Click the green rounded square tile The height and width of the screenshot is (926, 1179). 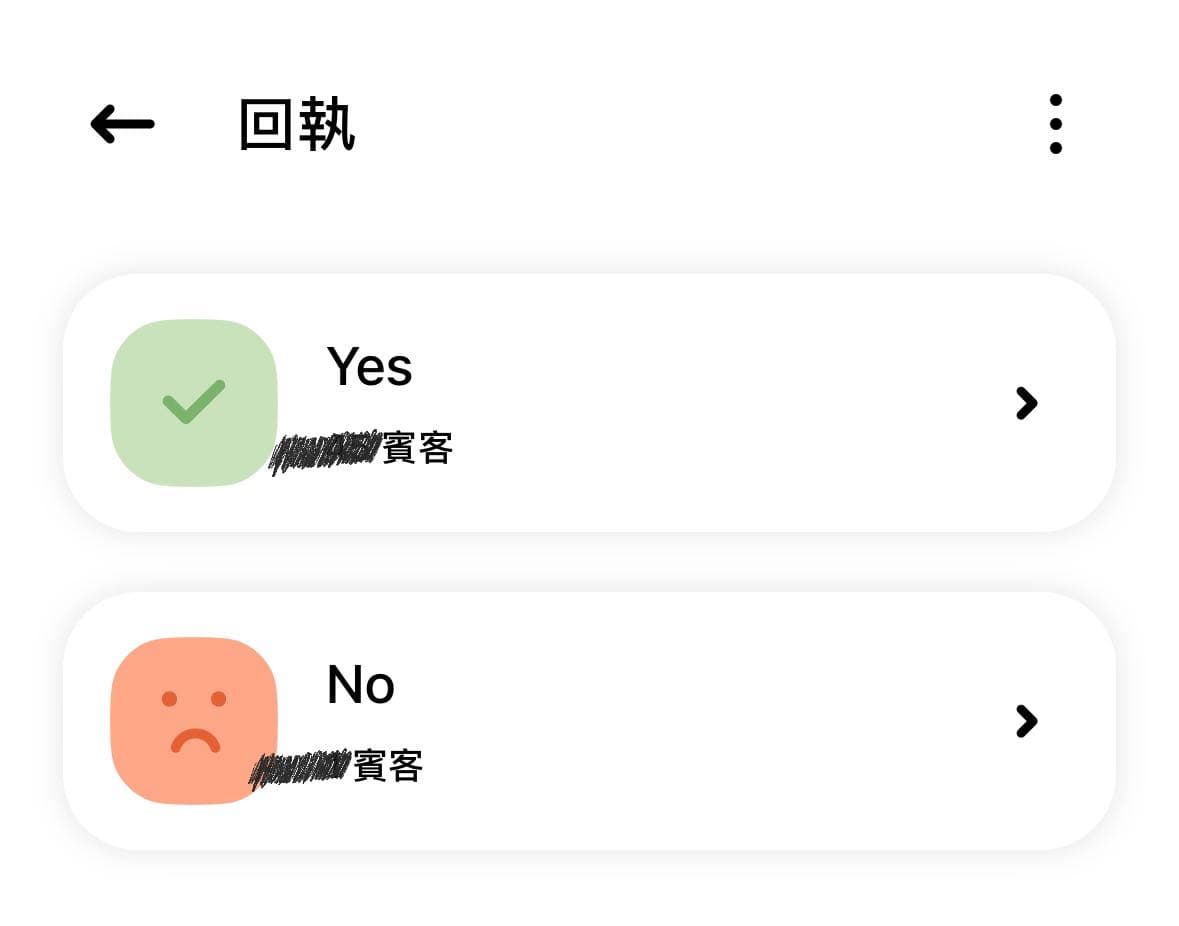click(x=194, y=403)
